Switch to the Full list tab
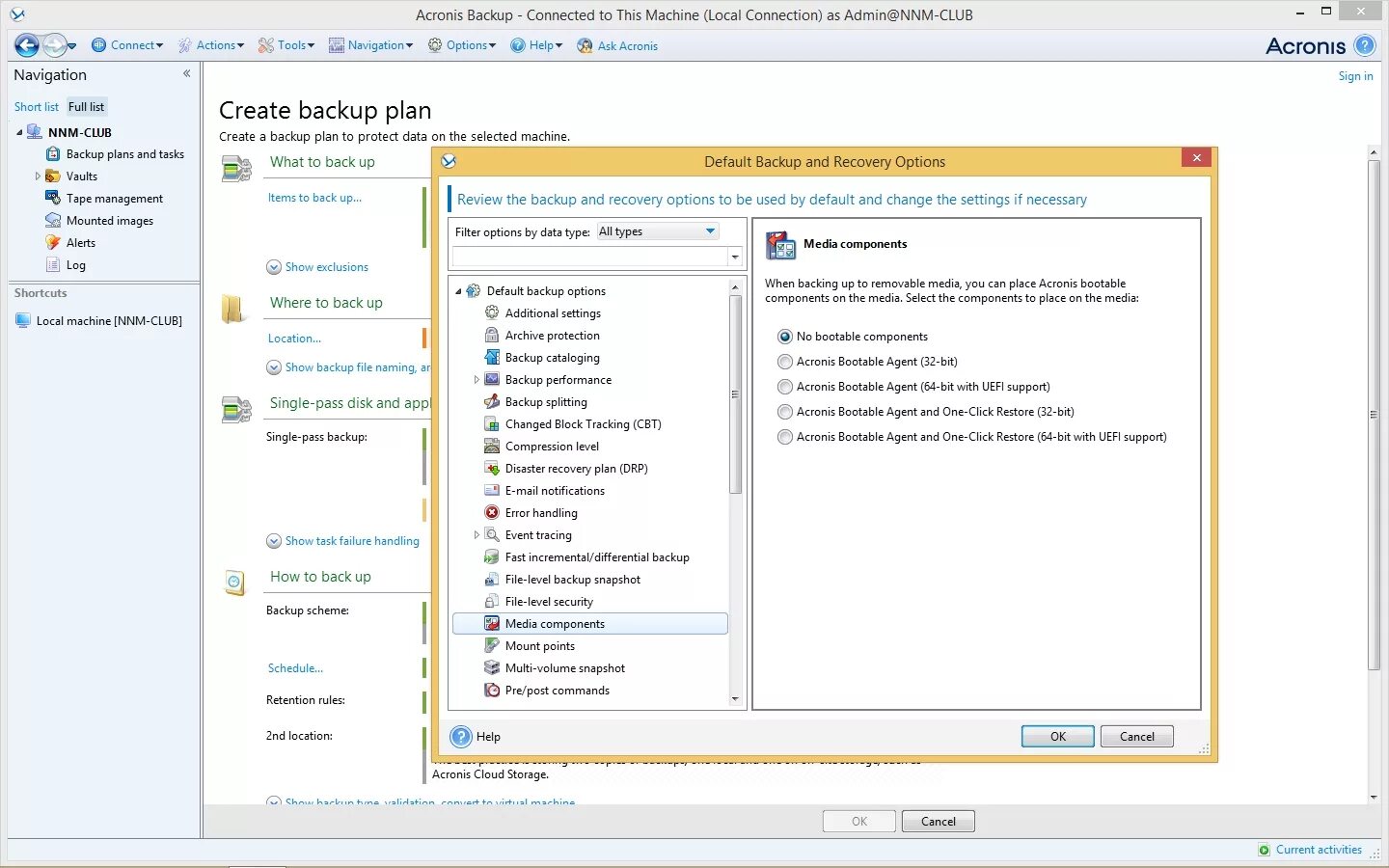Viewport: 1389px width, 868px height. pos(86,107)
